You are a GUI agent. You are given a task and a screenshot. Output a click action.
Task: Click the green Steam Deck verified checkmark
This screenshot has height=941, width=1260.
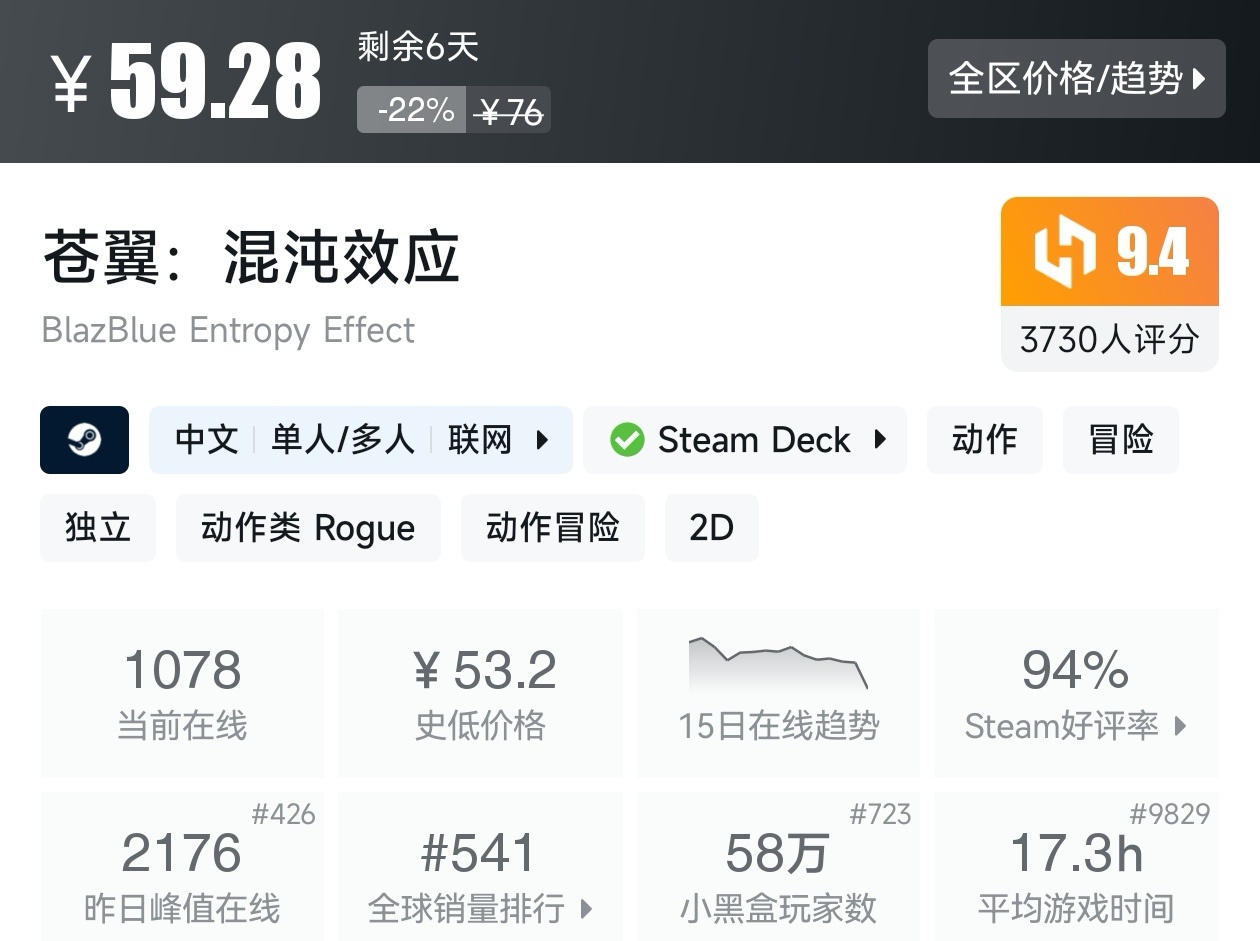(628, 439)
